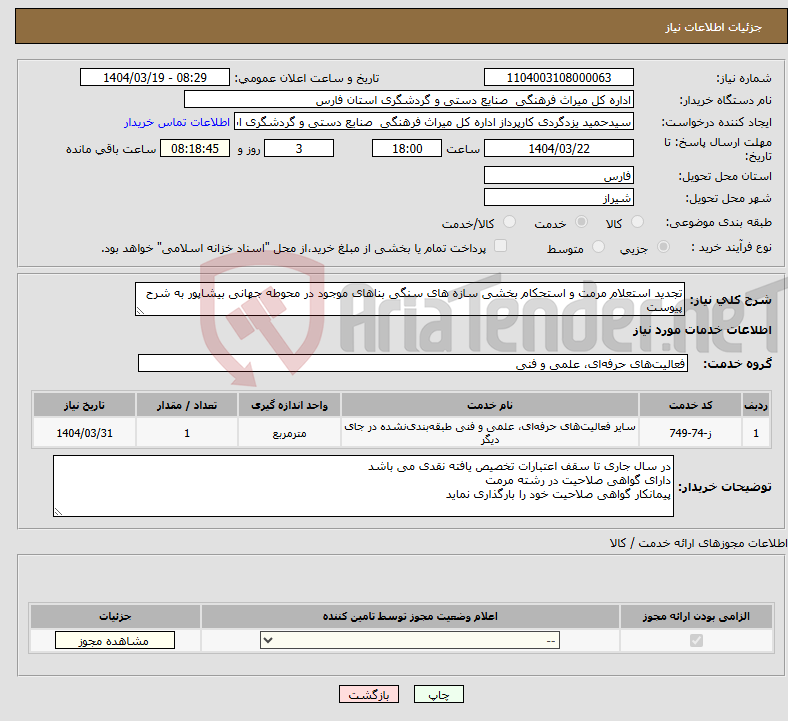Screen dimensions: 788x721
Task: Click the تعداد / مقدار column header
Action: pyautogui.click(x=186, y=405)
